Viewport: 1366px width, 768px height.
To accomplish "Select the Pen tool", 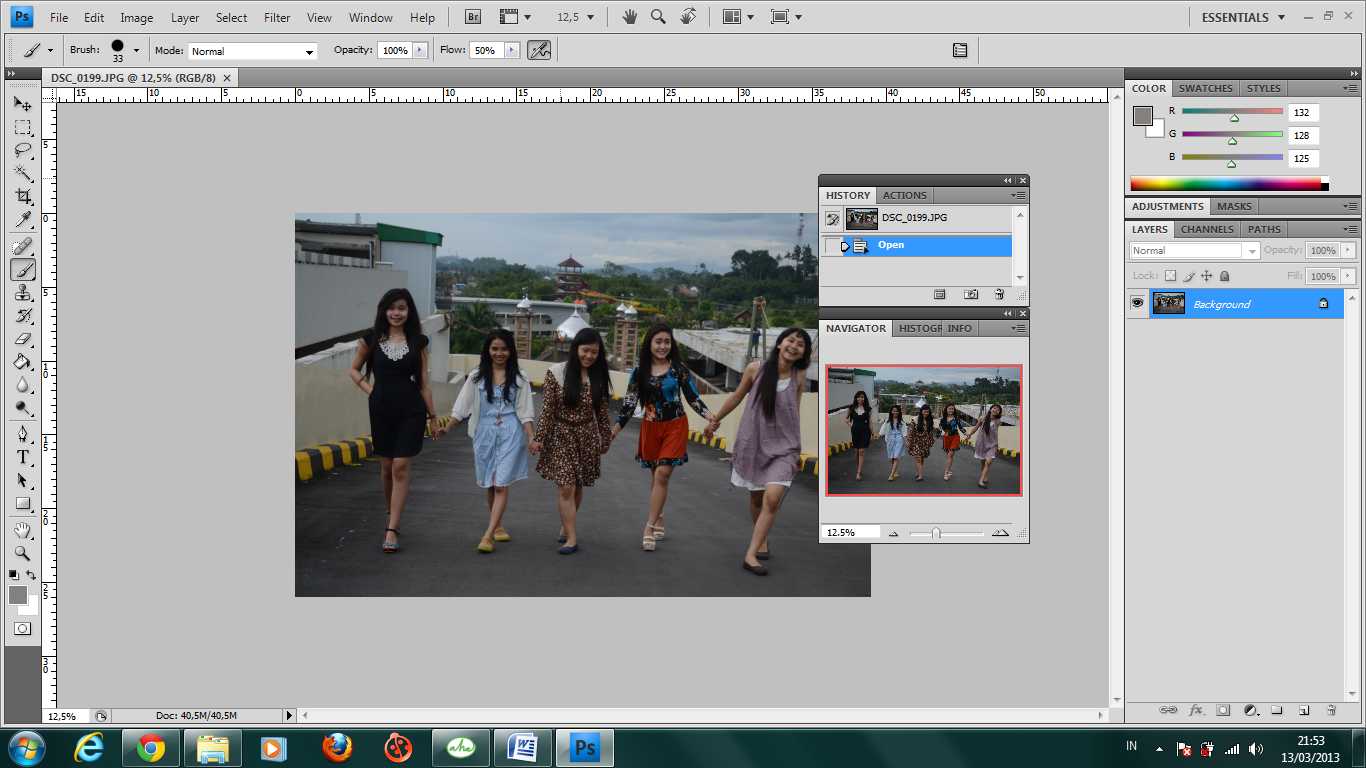I will 22,434.
